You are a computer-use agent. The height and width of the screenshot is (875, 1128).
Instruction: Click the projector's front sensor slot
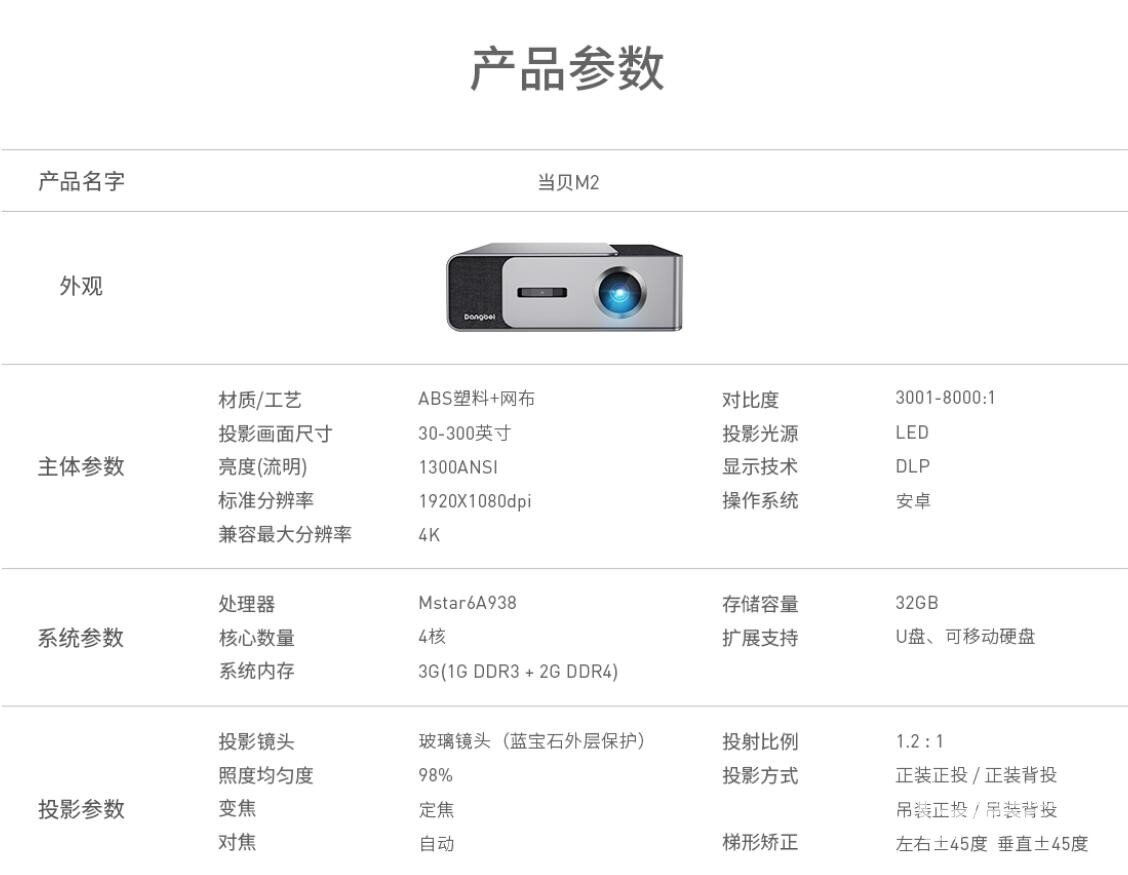[542, 292]
